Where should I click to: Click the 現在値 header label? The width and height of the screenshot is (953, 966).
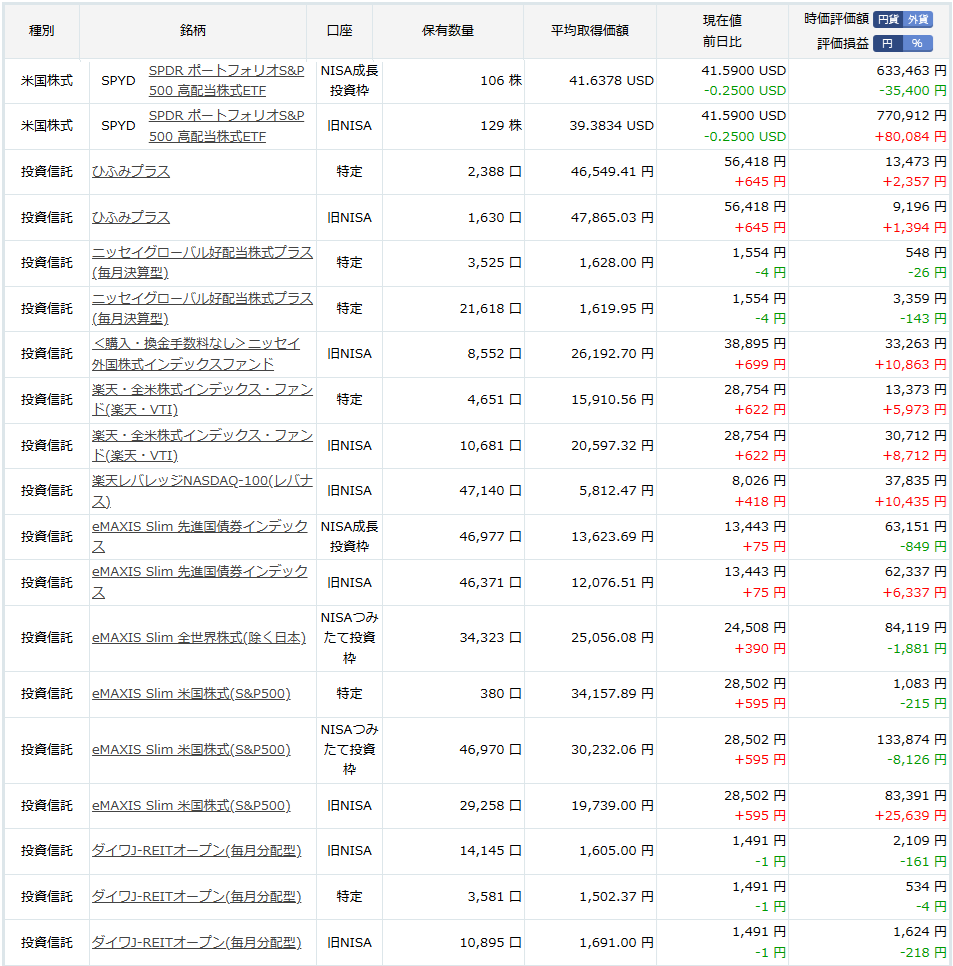point(722,20)
